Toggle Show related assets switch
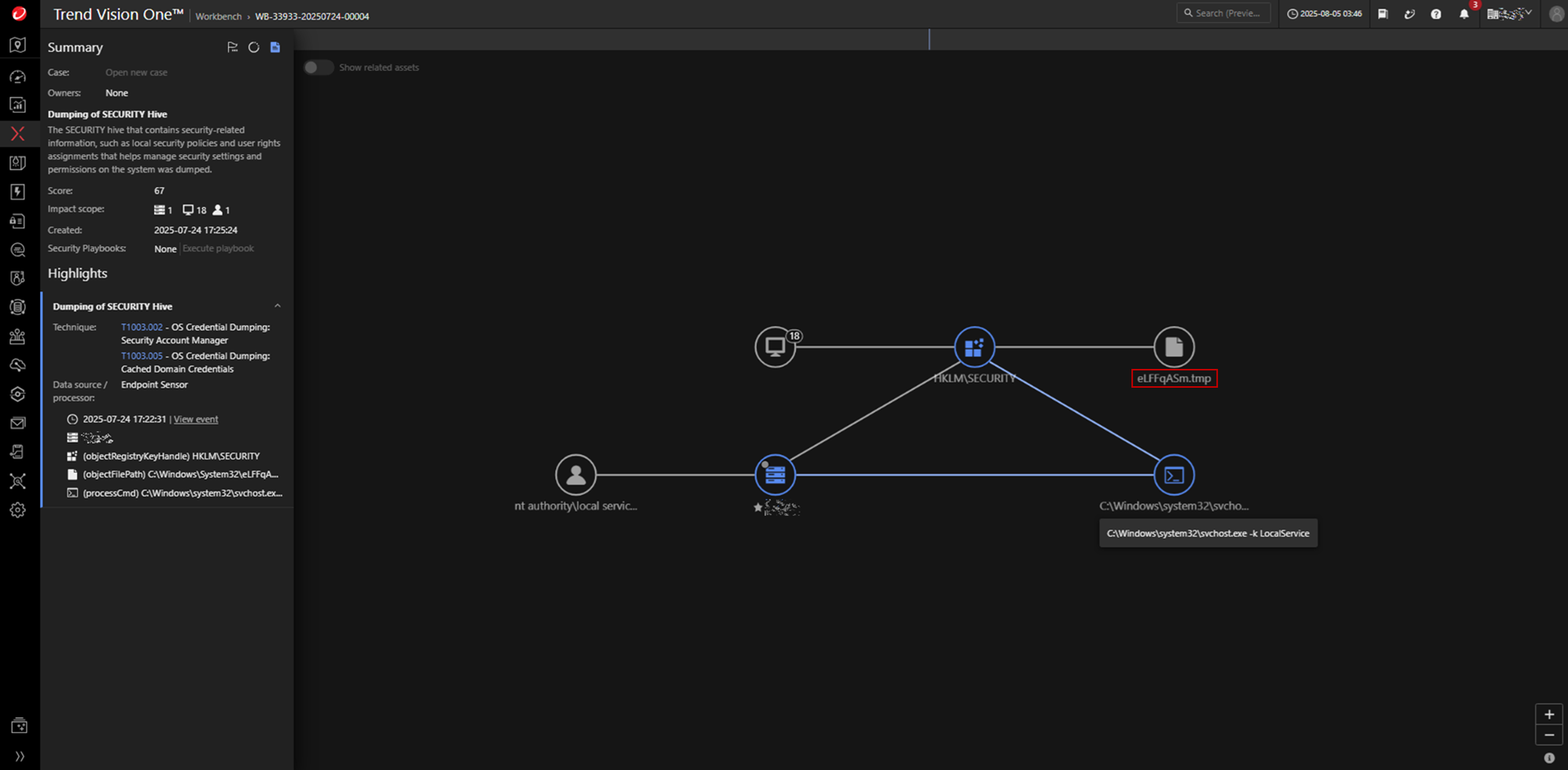Image resolution: width=1568 pixels, height=770 pixels. (318, 68)
